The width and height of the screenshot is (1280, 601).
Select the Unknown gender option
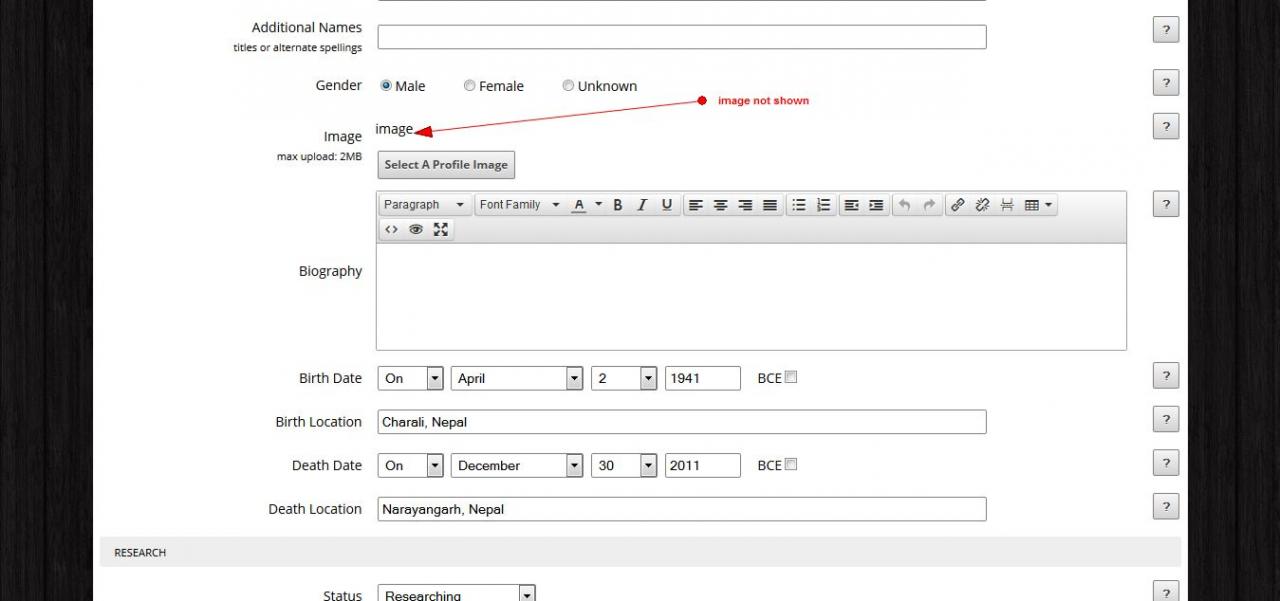[x=568, y=86]
